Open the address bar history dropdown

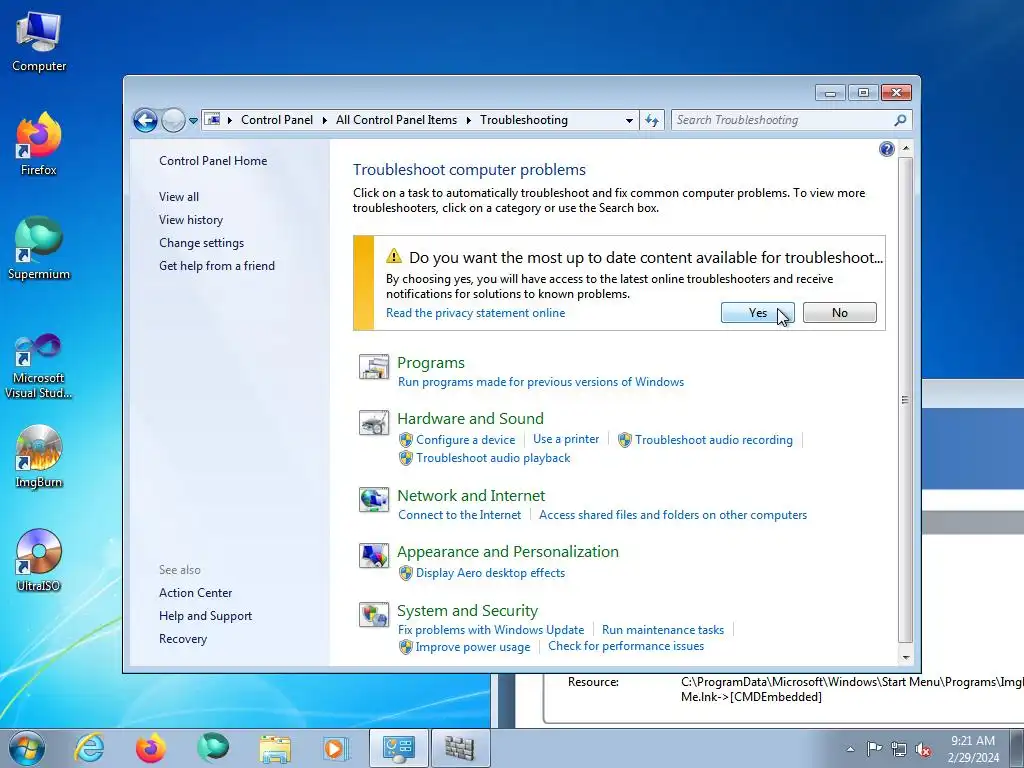(629, 120)
